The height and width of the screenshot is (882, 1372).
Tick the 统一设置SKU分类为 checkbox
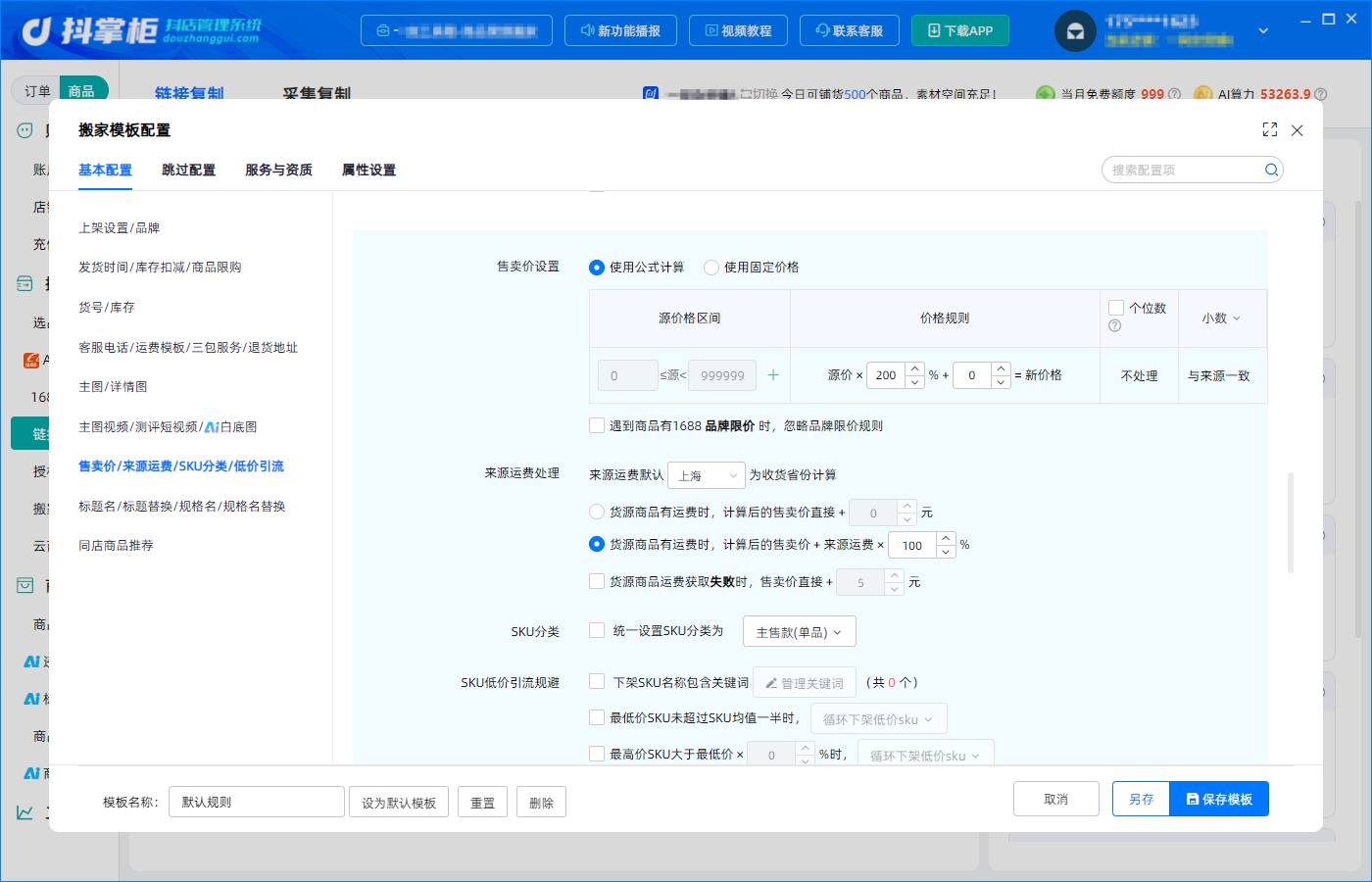pyautogui.click(x=597, y=630)
